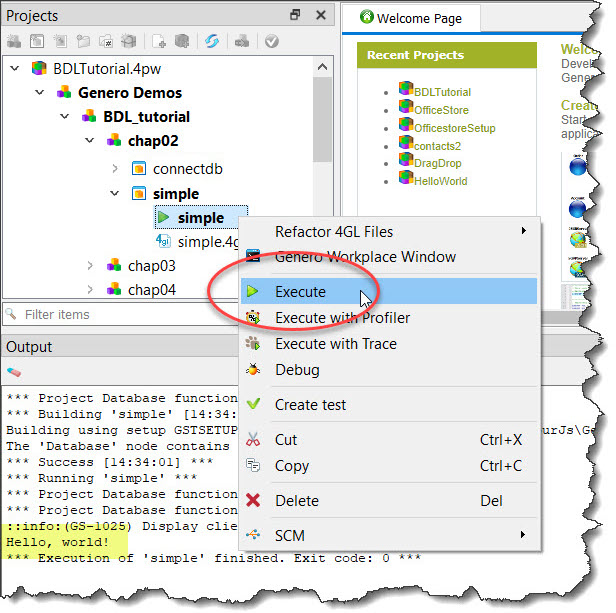Expand the connectdb application node
616x613 pixels.
click(x=115, y=169)
